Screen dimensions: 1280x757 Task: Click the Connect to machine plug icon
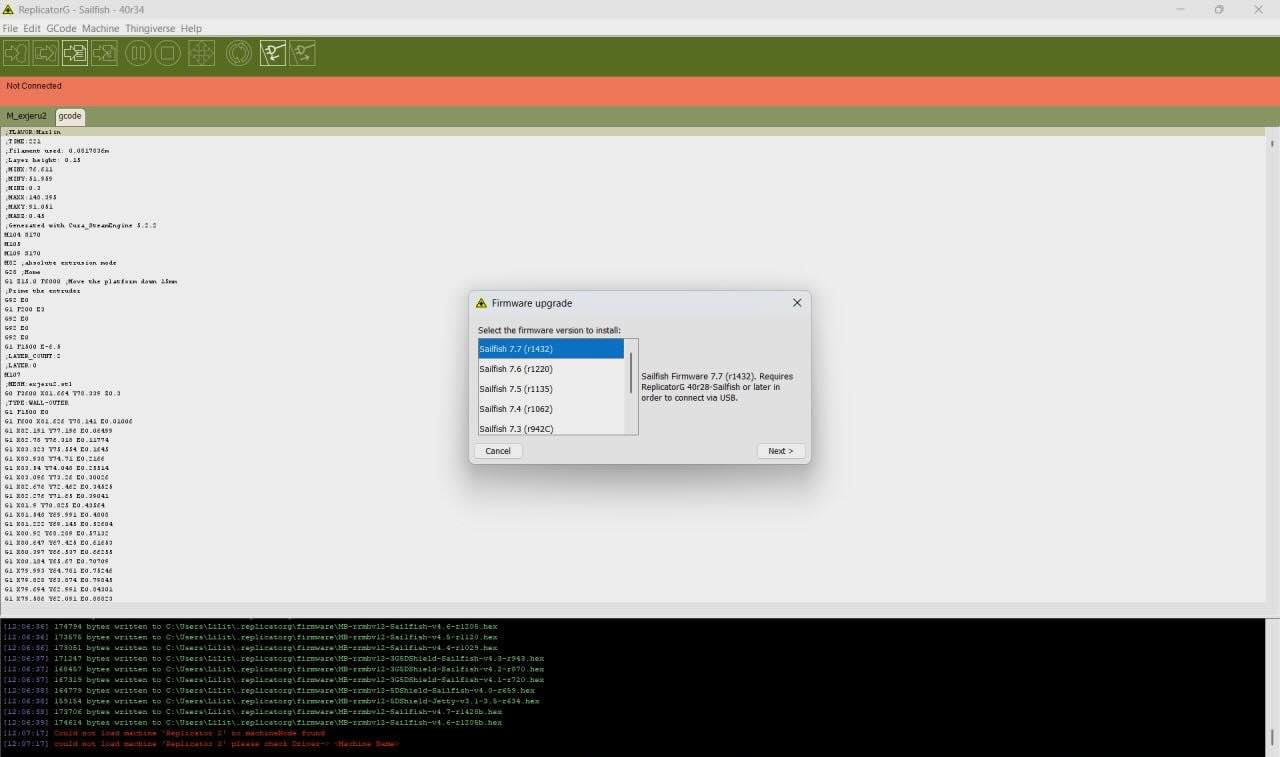(273, 53)
